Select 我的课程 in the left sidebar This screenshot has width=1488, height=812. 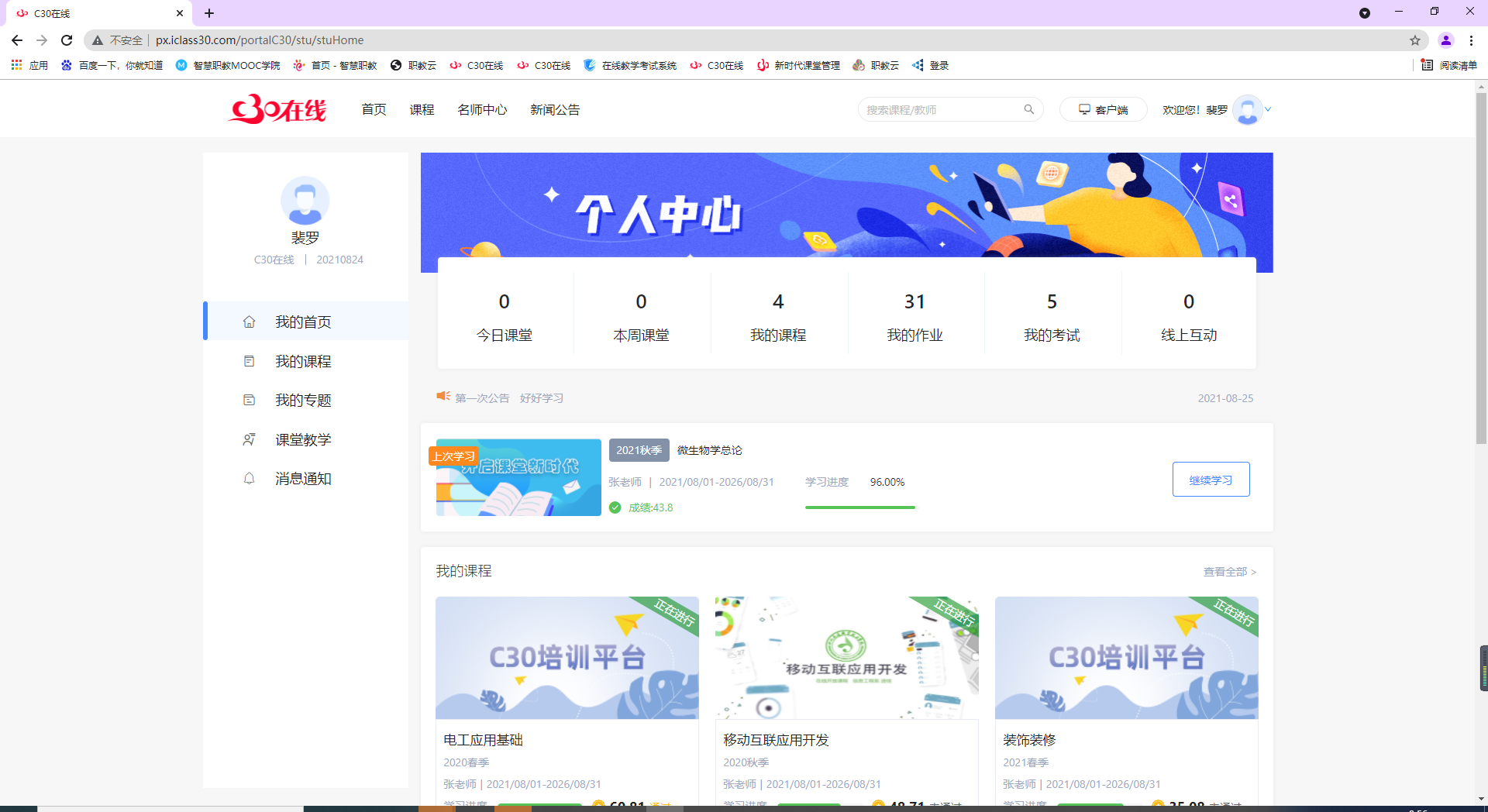click(x=303, y=362)
